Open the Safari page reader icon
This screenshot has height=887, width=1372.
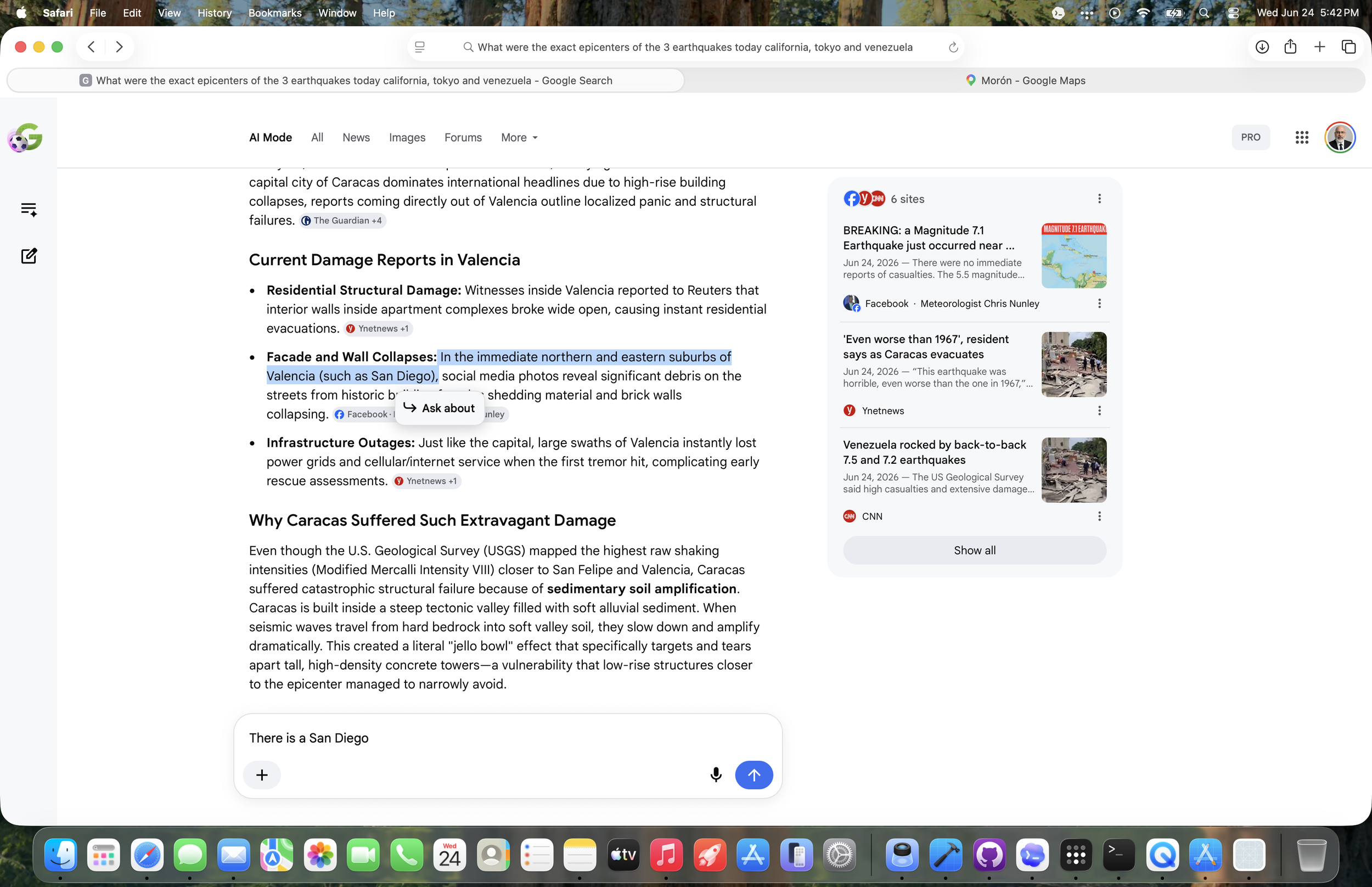coord(420,47)
